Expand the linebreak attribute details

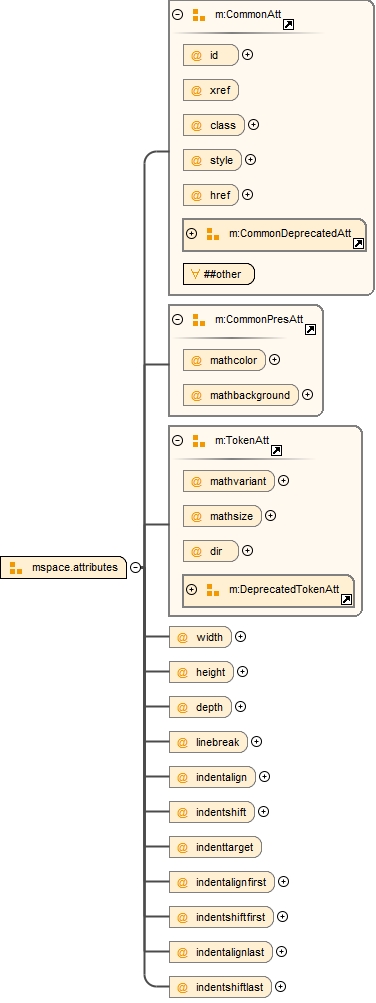pyautogui.click(x=256, y=741)
